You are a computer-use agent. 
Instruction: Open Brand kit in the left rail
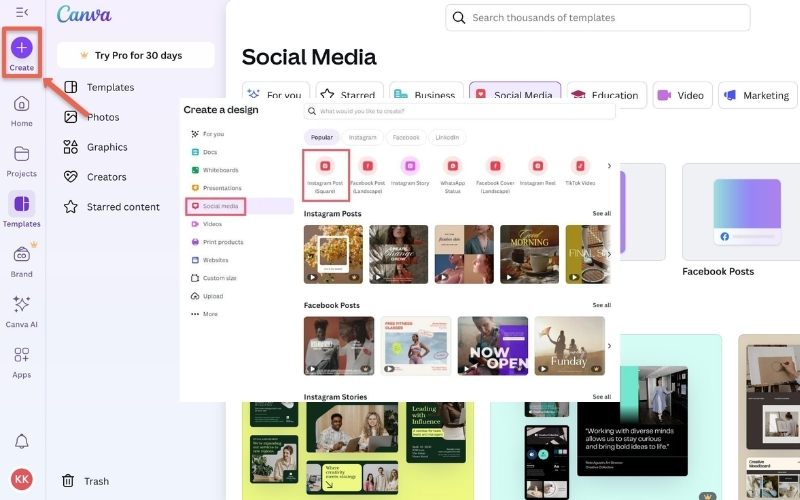(x=21, y=261)
